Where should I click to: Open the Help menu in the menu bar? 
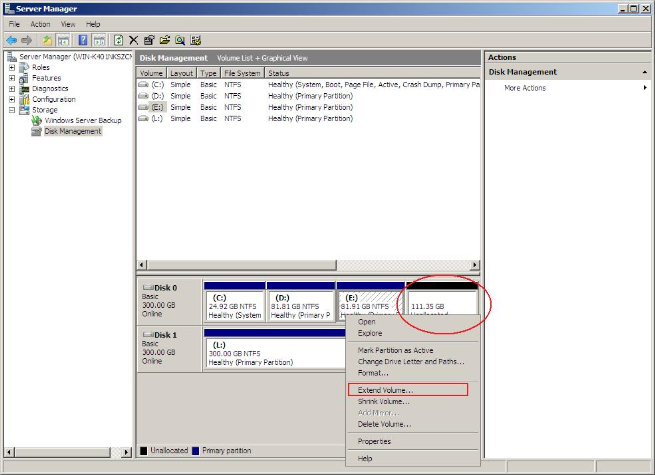(93, 24)
